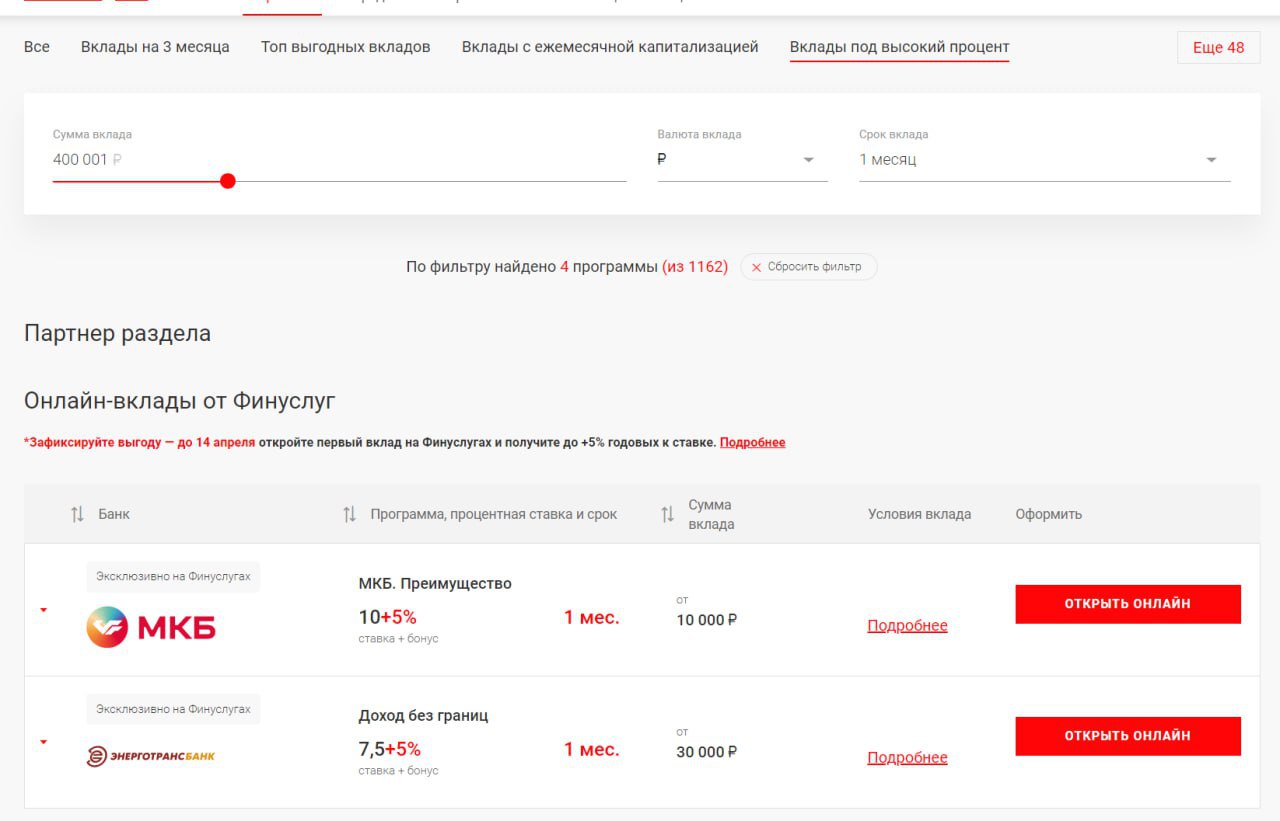The image size is (1280, 821).
Task: Click "Открыть онлайн" for Доход без границ
Action: pyautogui.click(x=1128, y=736)
